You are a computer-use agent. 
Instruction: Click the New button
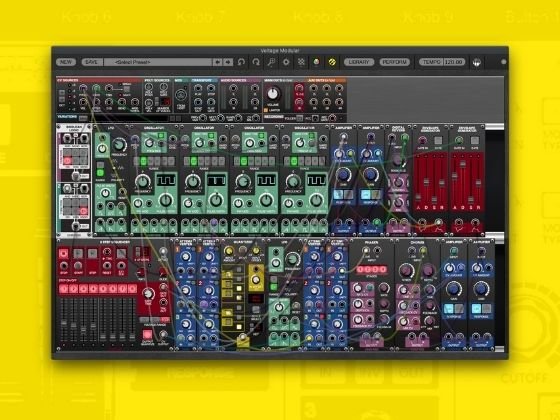tap(66, 62)
